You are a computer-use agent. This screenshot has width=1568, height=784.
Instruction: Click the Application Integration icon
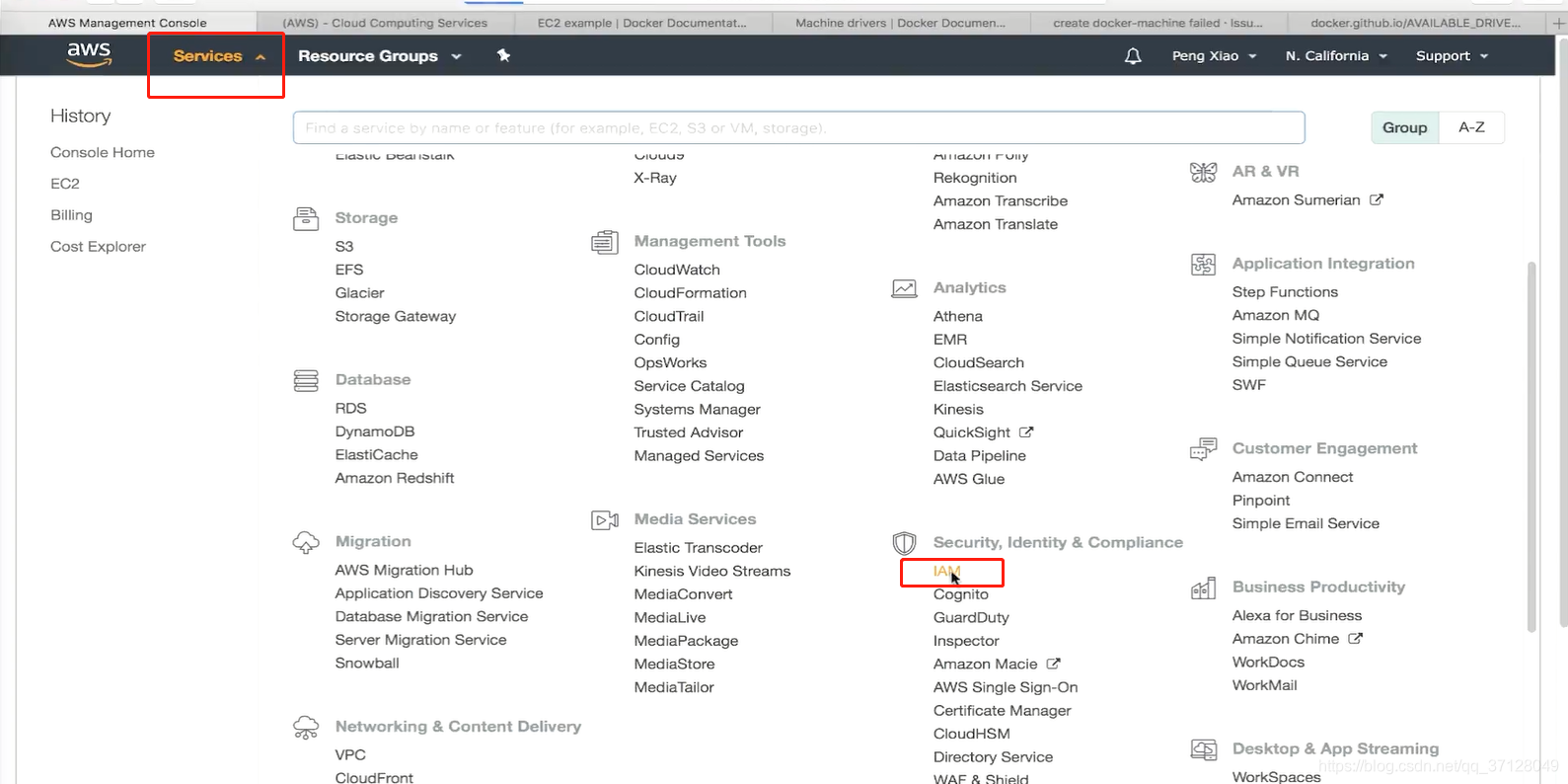[1203, 265]
